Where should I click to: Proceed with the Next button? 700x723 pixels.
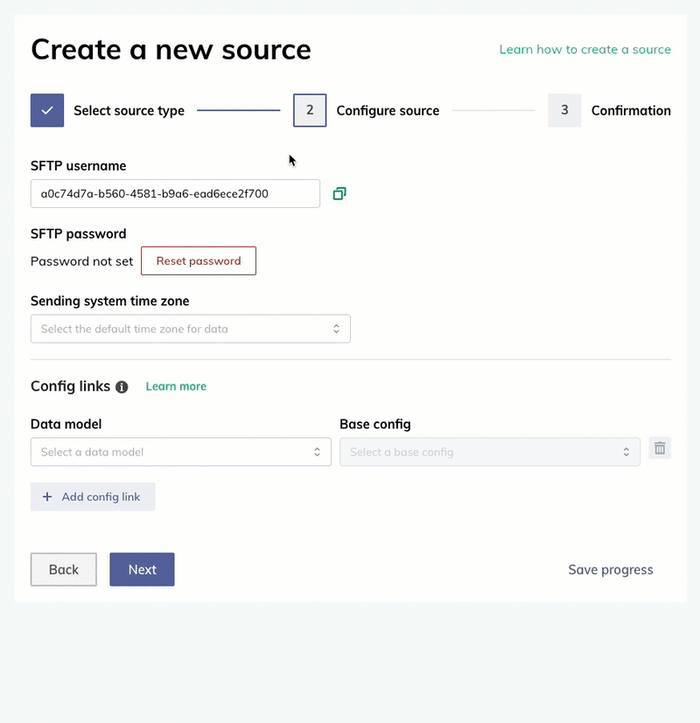pyautogui.click(x=142, y=569)
